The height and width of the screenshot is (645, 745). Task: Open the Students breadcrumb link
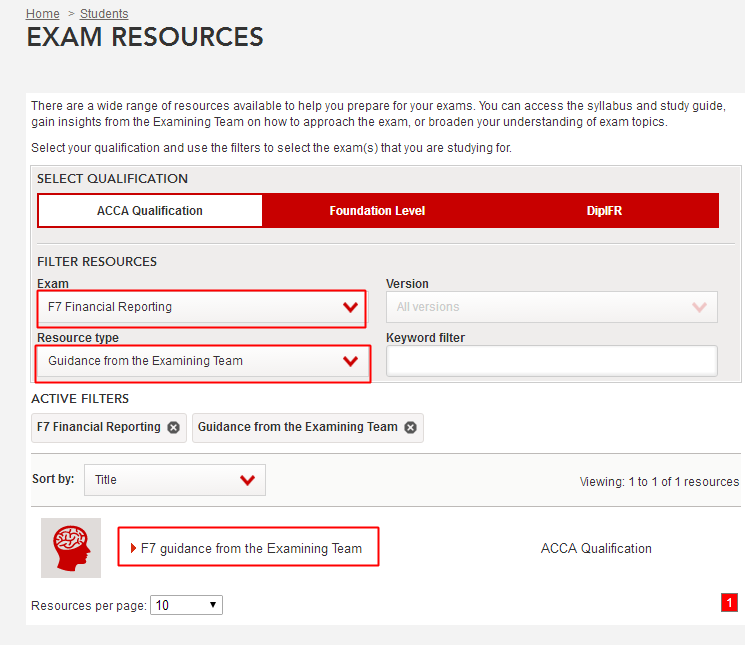point(104,14)
